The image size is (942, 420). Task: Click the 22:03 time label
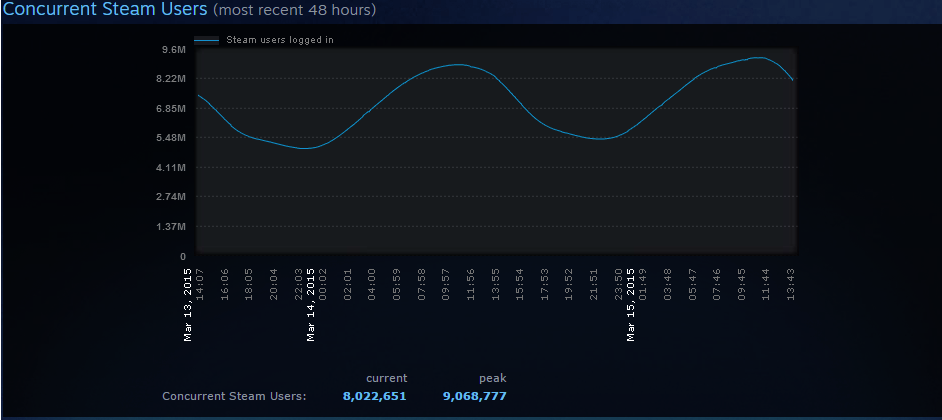299,284
